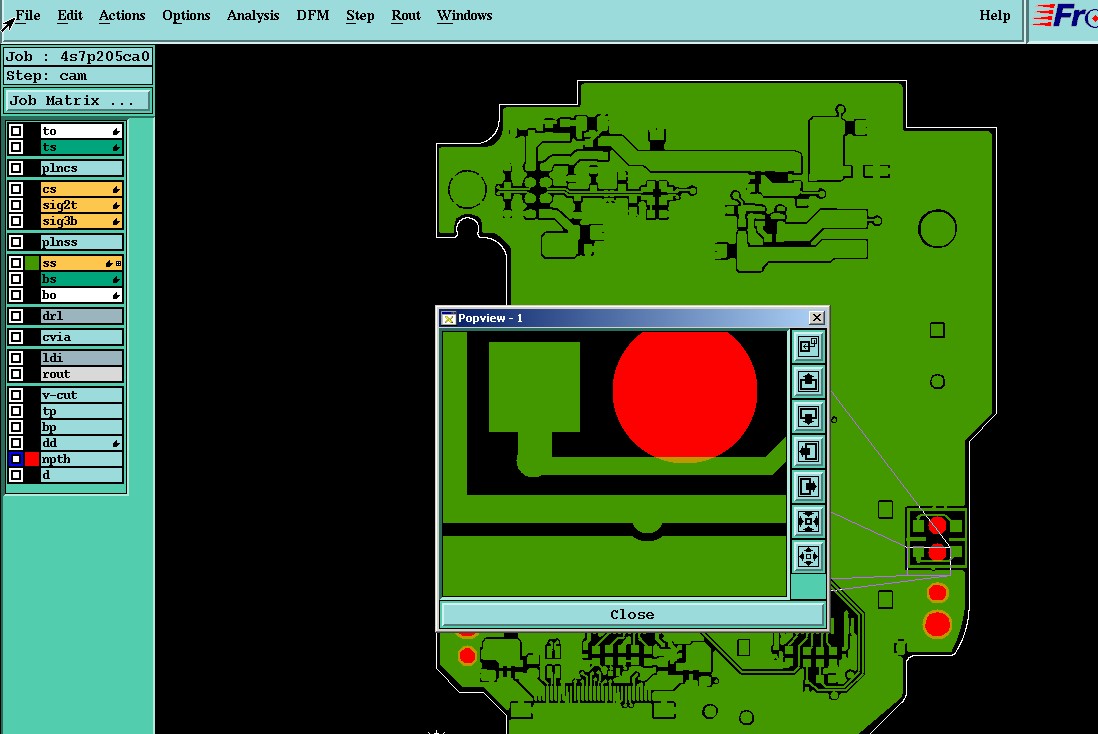The height and width of the screenshot is (734, 1098).
Task: Open the Actions menu
Action: 122,15
